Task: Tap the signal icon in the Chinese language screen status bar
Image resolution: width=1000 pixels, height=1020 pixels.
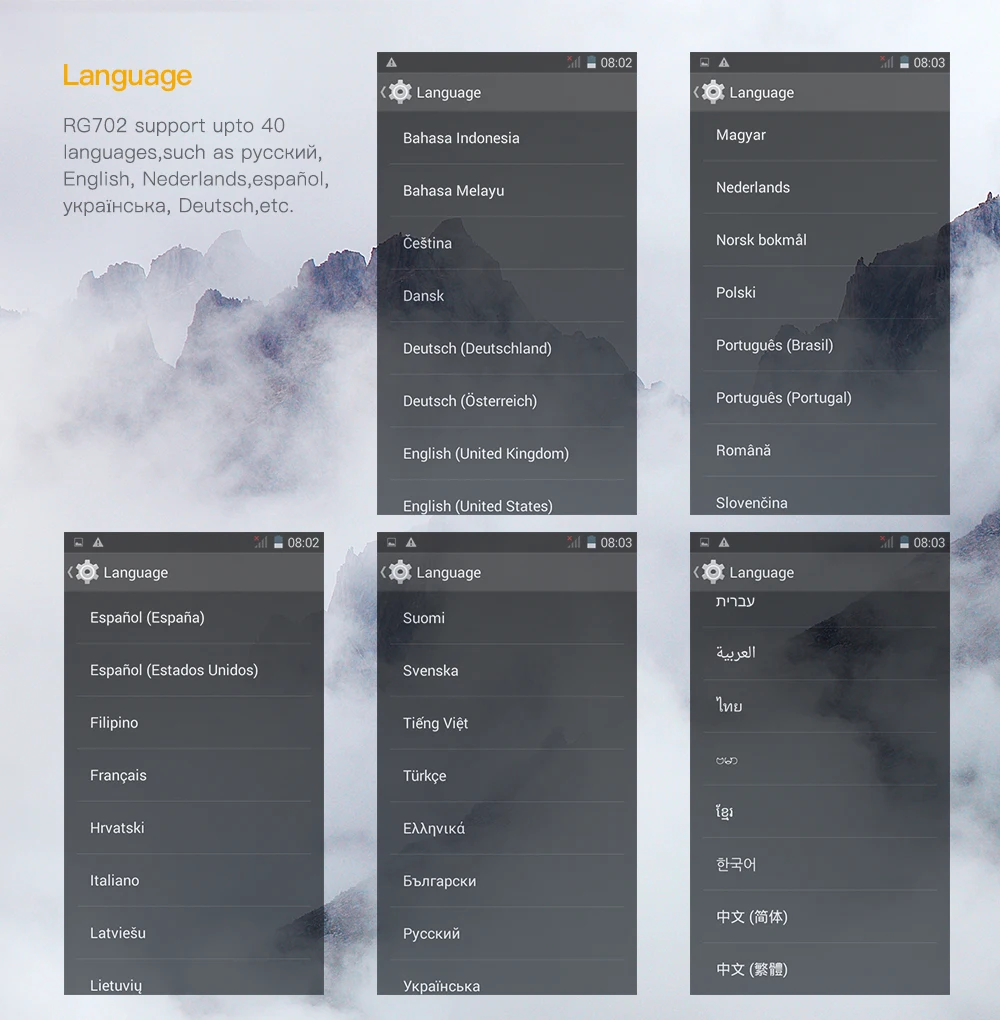Action: tap(887, 543)
